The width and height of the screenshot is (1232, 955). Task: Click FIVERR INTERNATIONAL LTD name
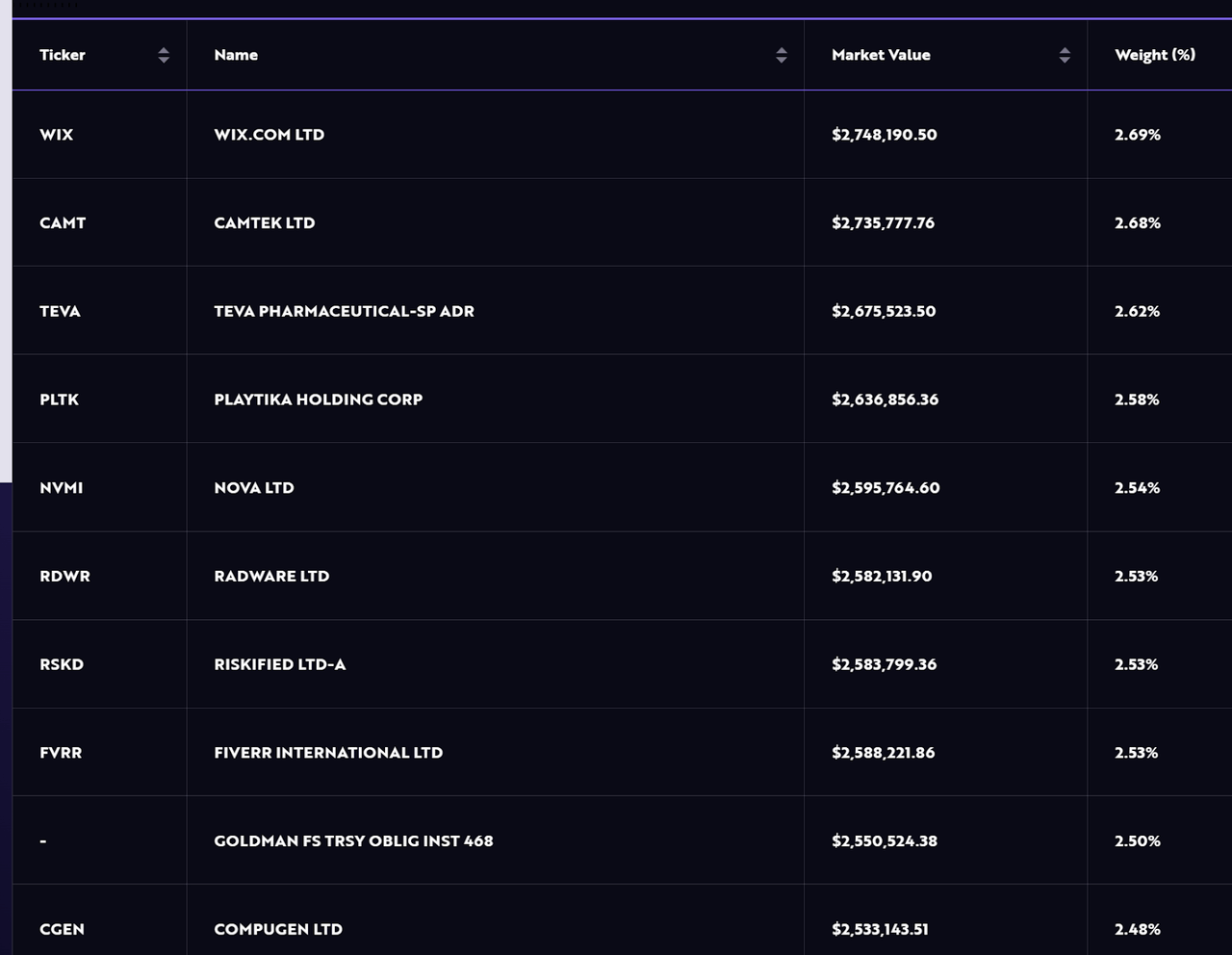click(328, 753)
